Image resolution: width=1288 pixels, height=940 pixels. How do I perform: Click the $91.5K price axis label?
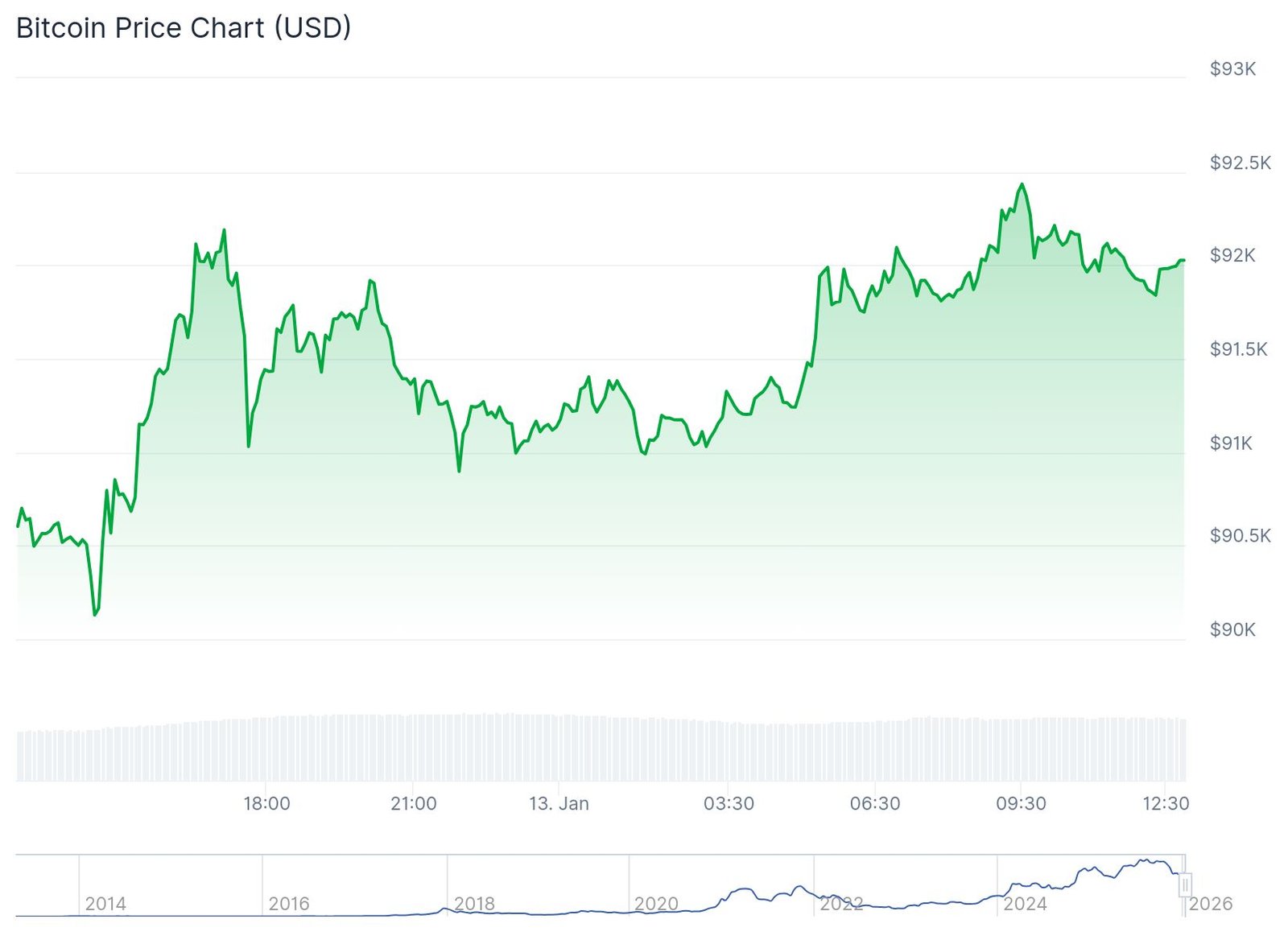point(1238,349)
